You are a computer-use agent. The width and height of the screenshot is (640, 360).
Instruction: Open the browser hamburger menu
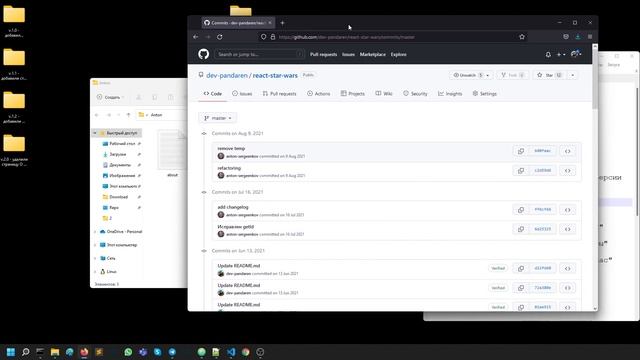[x=590, y=37]
